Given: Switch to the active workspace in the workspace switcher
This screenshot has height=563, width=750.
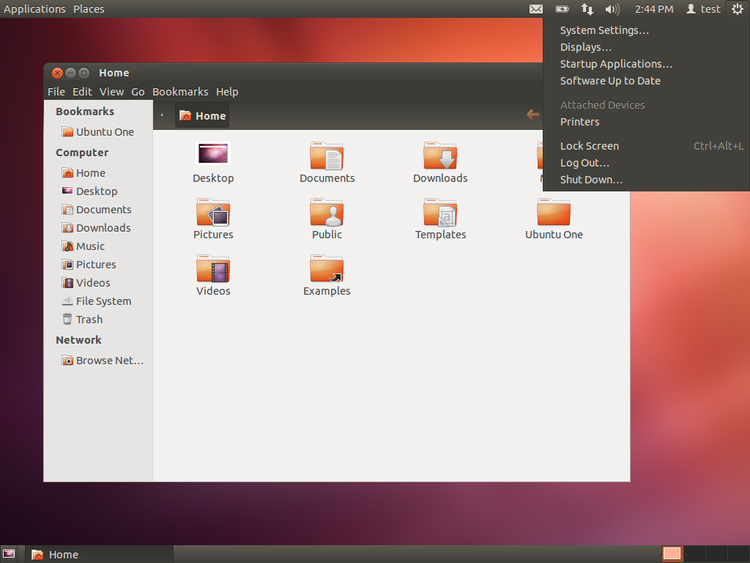Looking at the screenshot, I should [672, 554].
